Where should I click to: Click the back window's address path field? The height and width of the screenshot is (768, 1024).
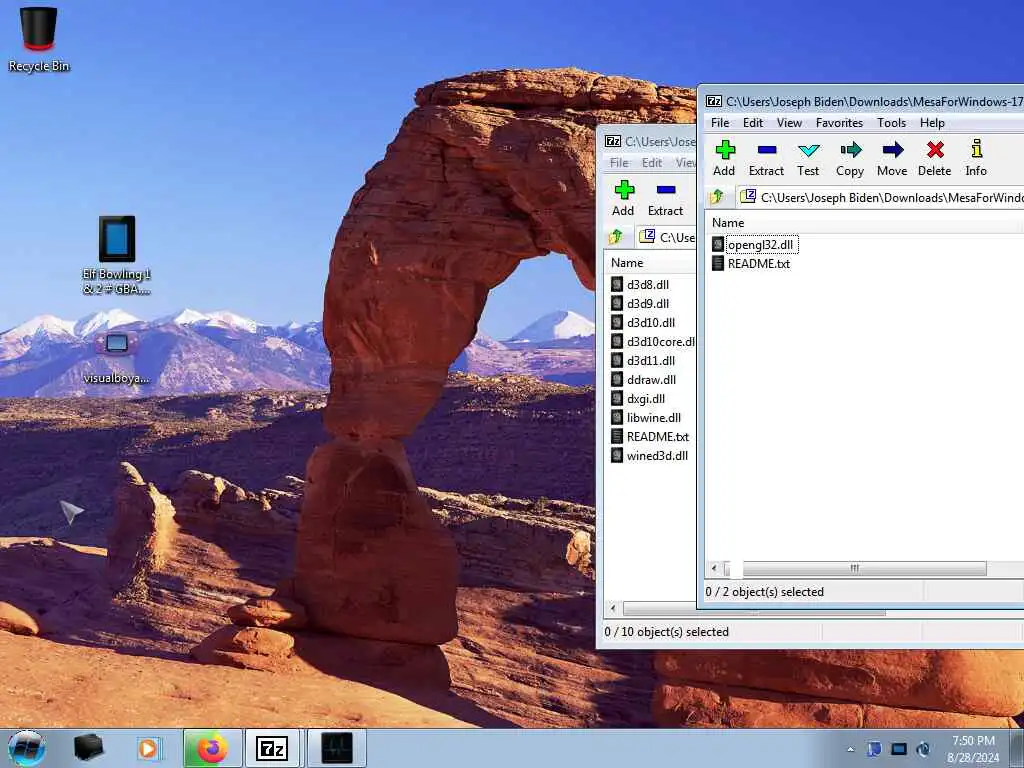tap(666, 237)
